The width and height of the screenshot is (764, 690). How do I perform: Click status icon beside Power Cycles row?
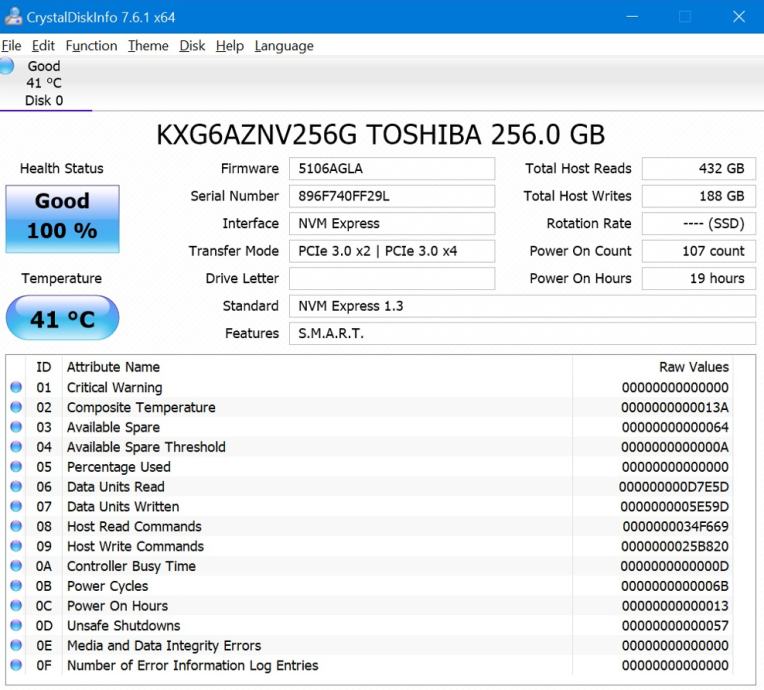tap(16, 586)
